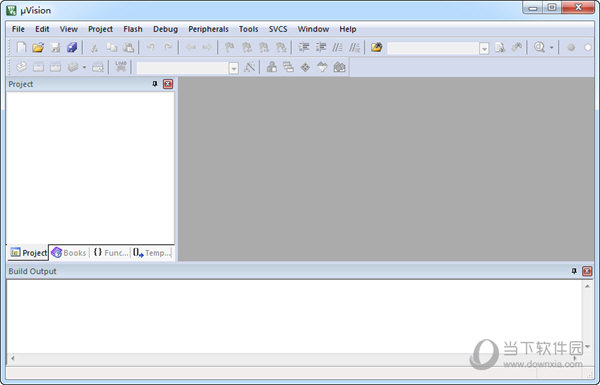Open Options for Target with the wand icon
This screenshot has height=385, width=600.
click(249, 67)
